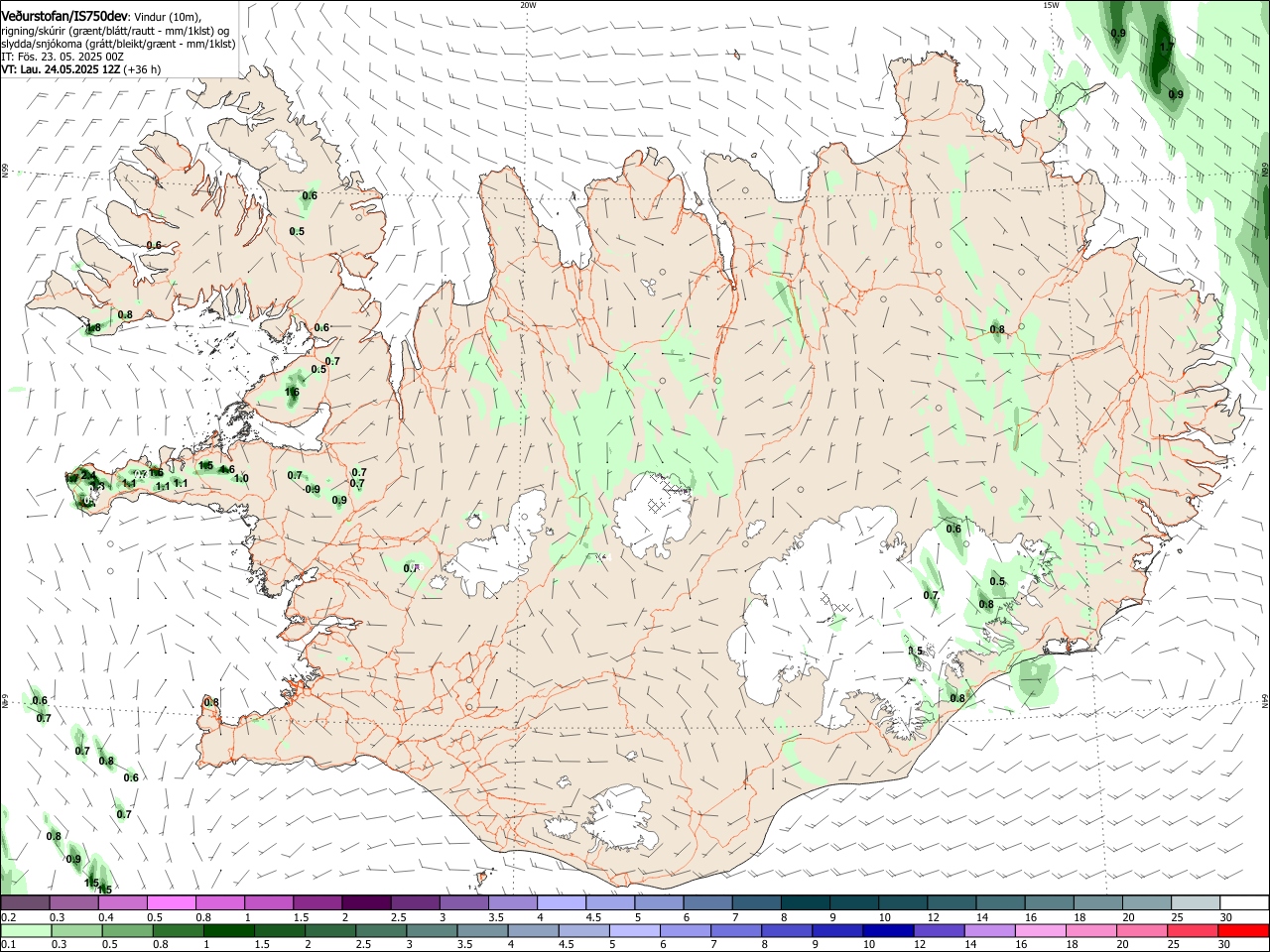This screenshot has width=1270, height=952.
Task: Pick the pale grey 25 swatch in snow legend
Action: click(x=1195, y=903)
